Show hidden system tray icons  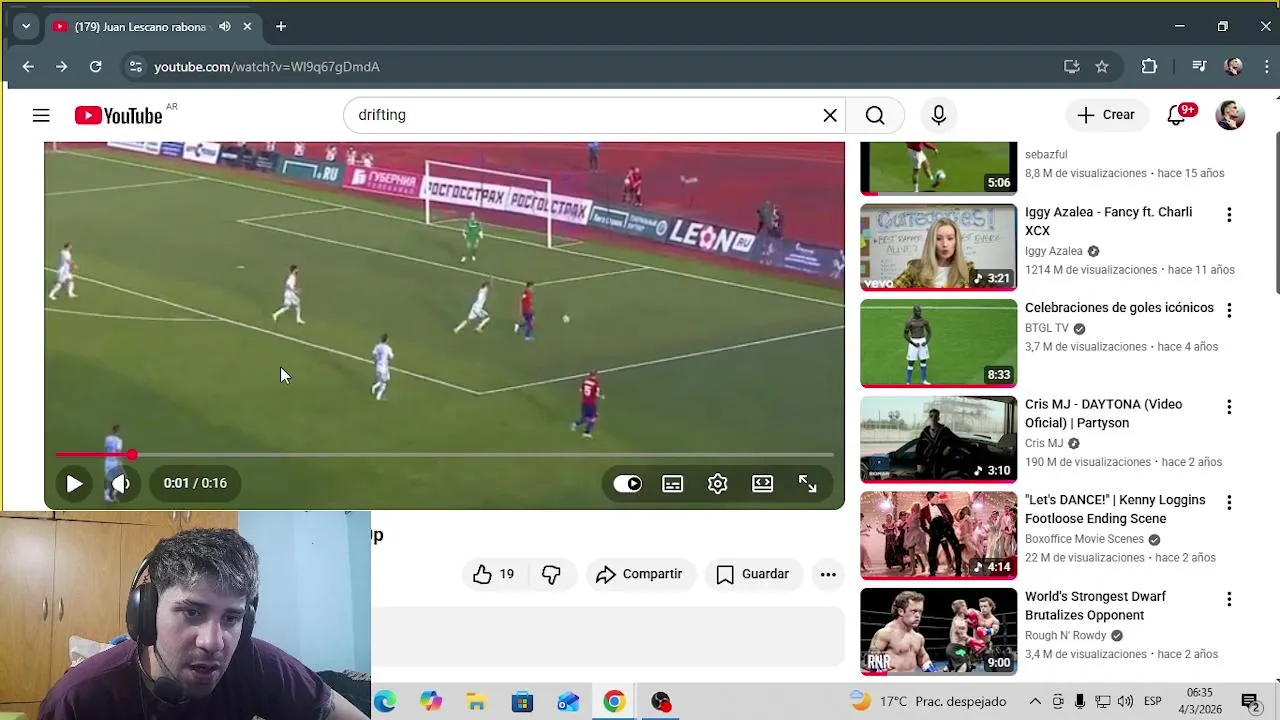point(1035,702)
